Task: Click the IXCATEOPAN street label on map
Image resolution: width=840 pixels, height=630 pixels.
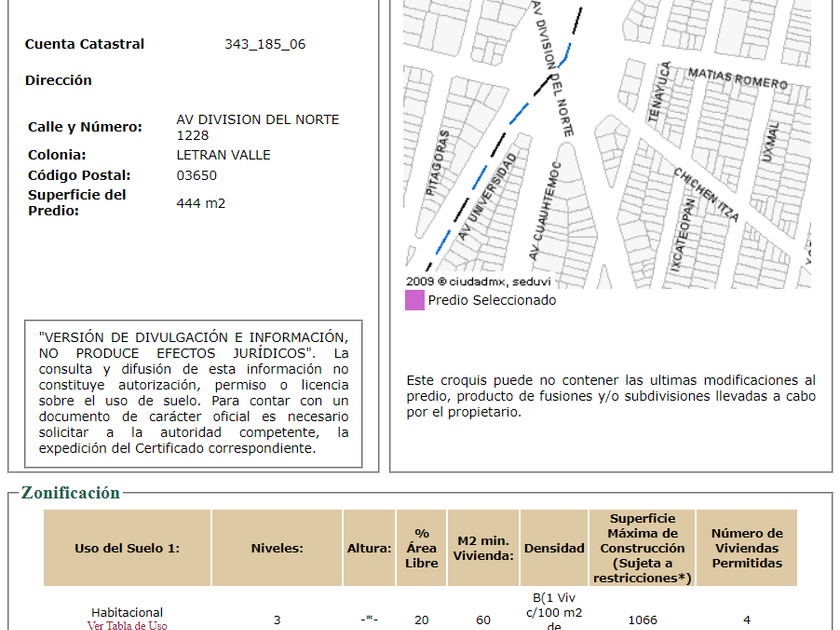Action: point(683,235)
